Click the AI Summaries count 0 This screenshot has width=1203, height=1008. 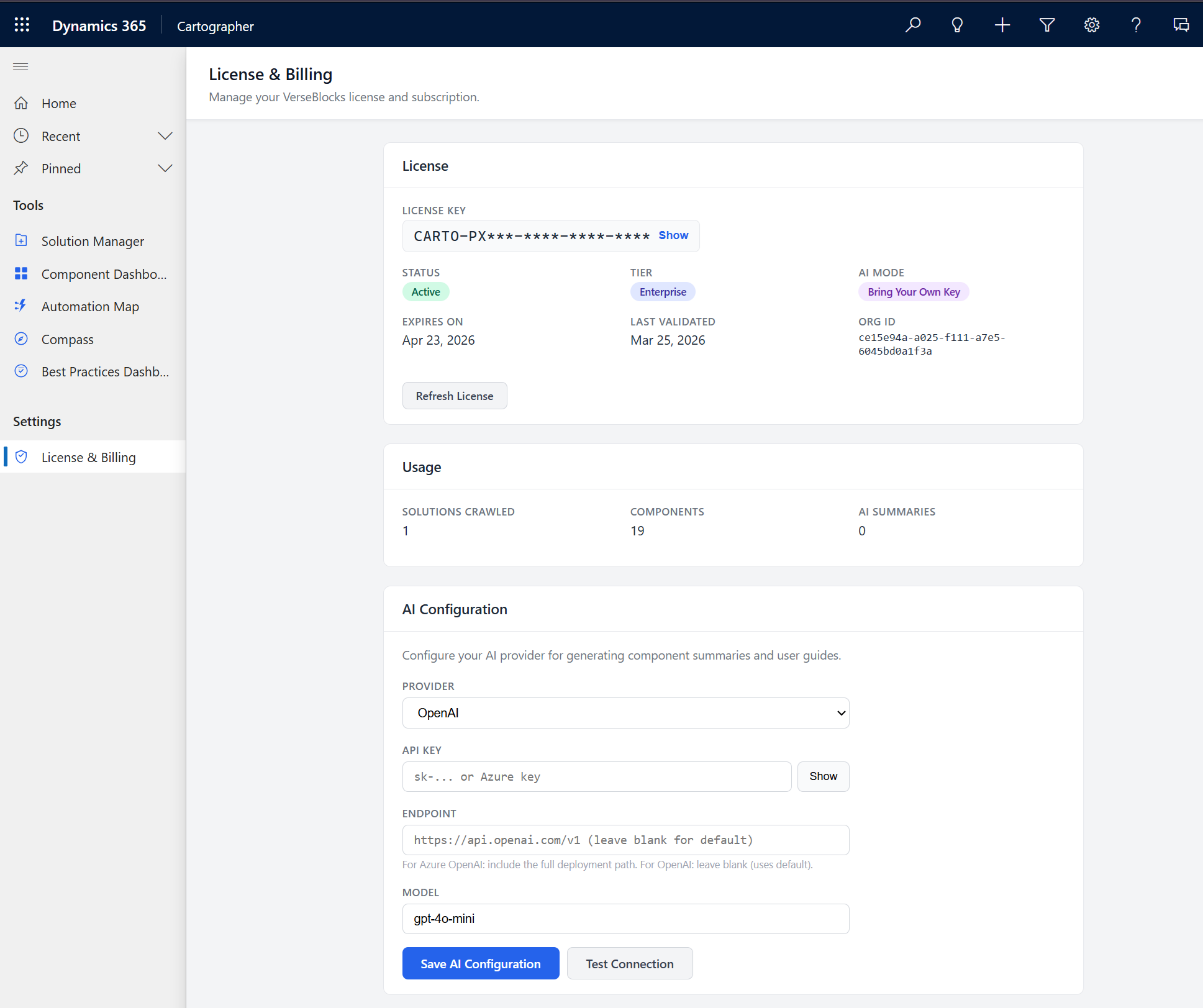point(862,531)
